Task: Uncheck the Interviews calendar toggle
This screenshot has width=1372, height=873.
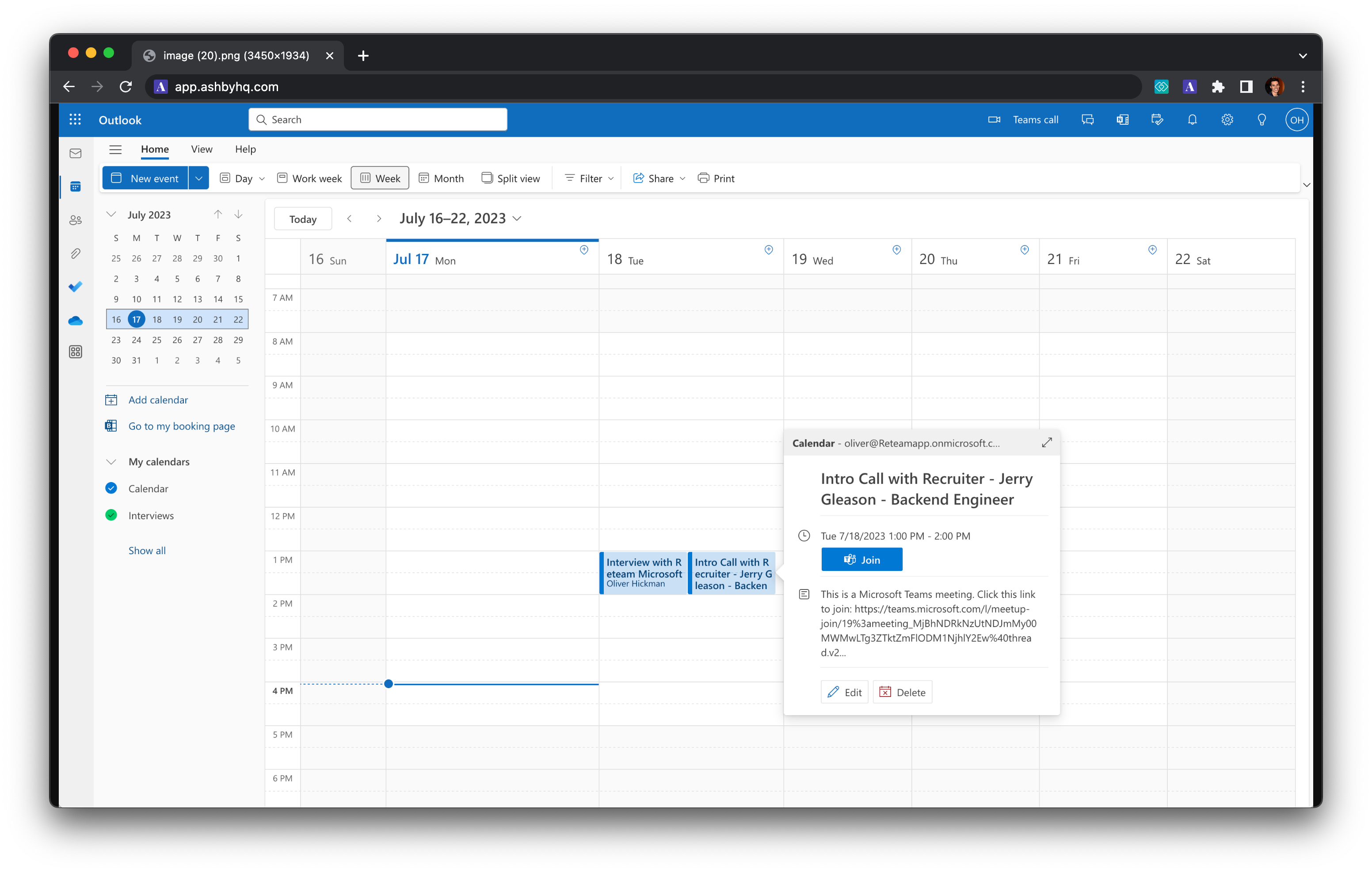Action: point(111,515)
